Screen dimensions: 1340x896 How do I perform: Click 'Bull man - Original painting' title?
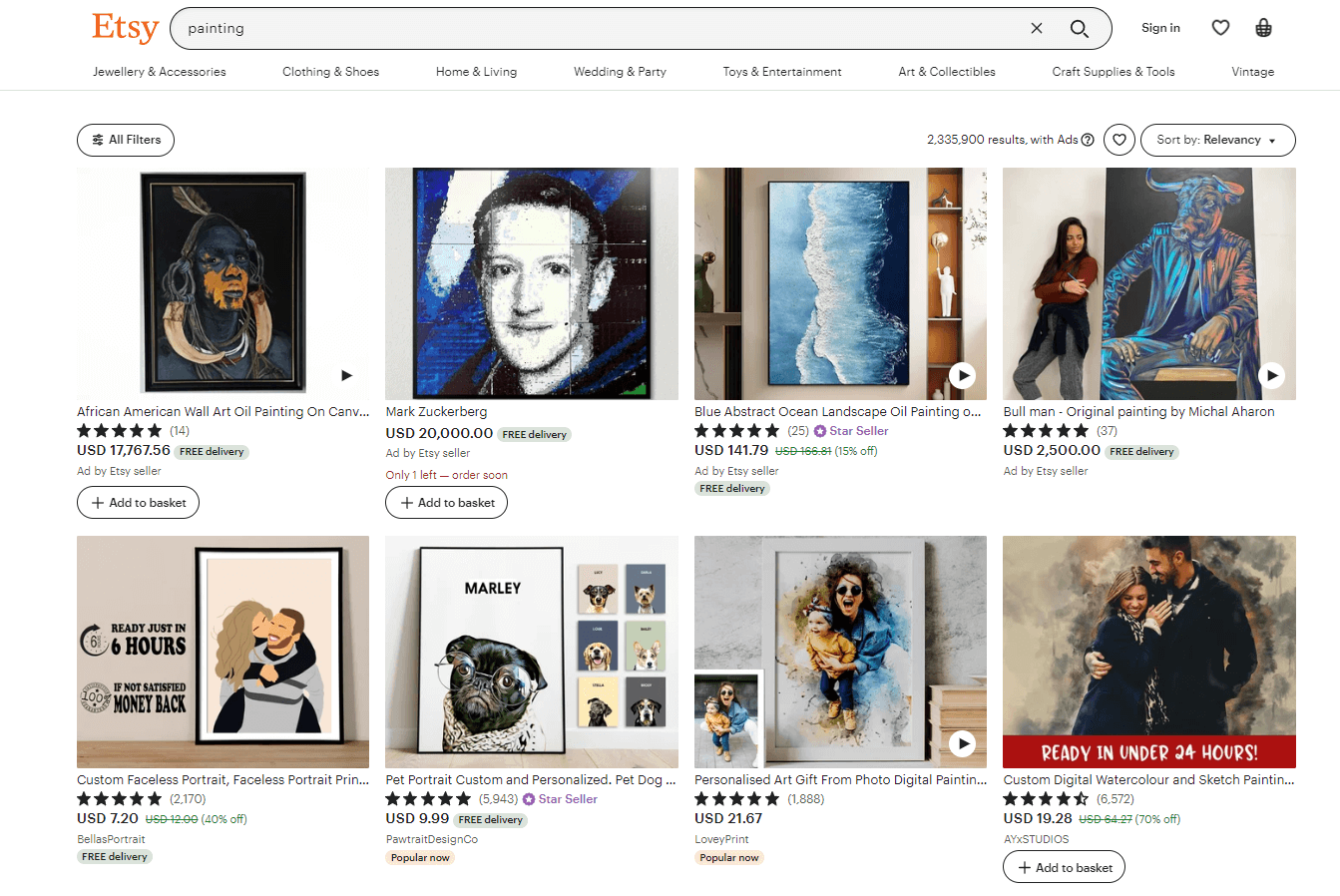pyautogui.click(x=1138, y=412)
